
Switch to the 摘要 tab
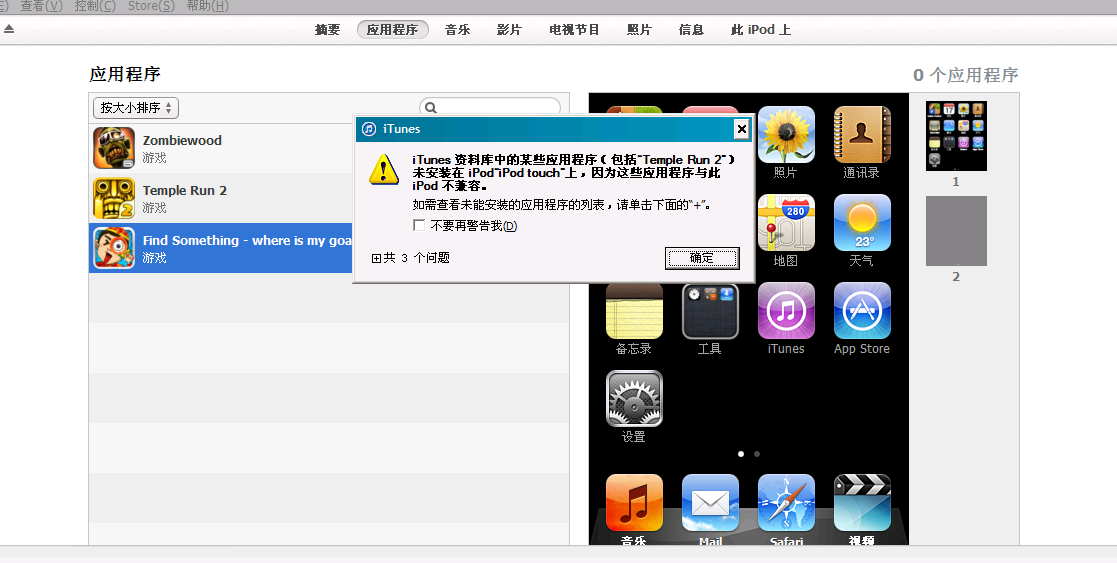click(x=327, y=29)
